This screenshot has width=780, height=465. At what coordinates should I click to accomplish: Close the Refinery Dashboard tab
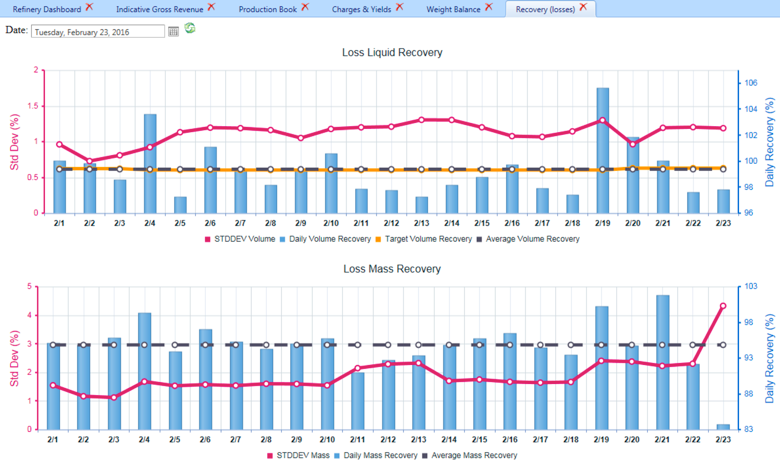89,7
